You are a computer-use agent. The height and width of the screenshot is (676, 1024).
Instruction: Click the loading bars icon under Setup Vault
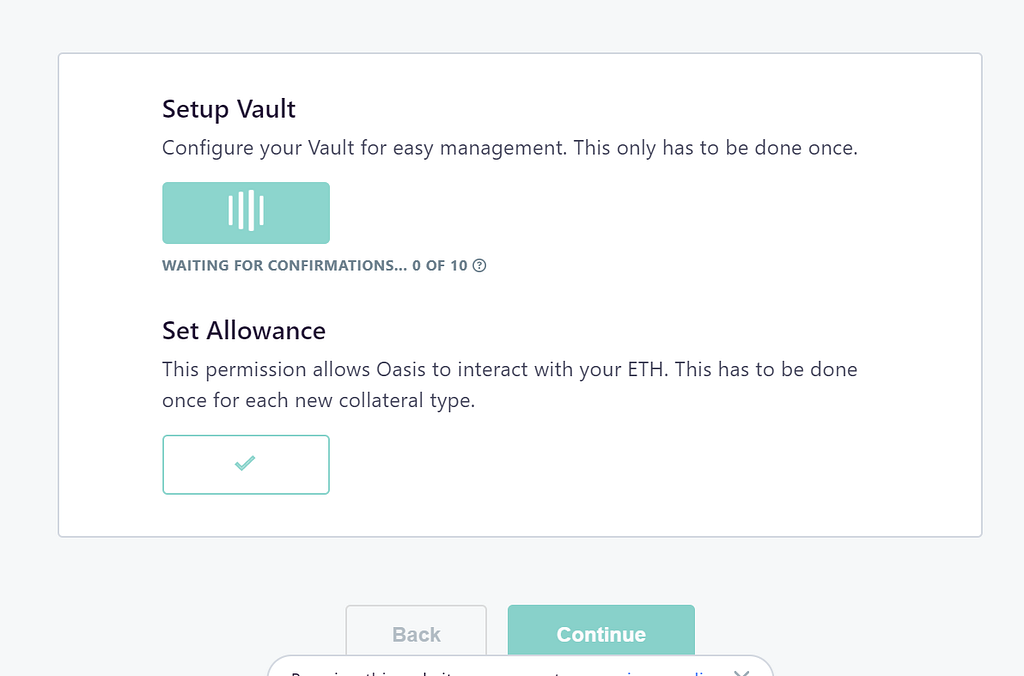coord(246,212)
